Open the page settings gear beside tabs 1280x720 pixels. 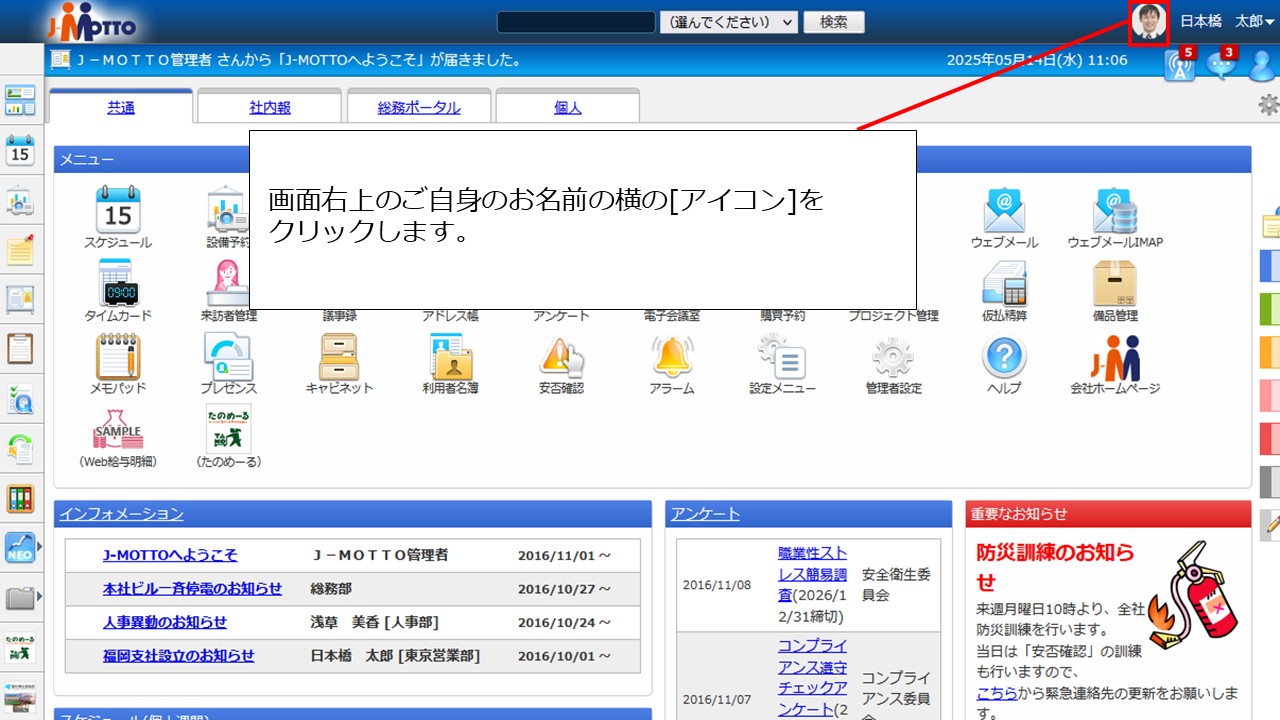1268,104
